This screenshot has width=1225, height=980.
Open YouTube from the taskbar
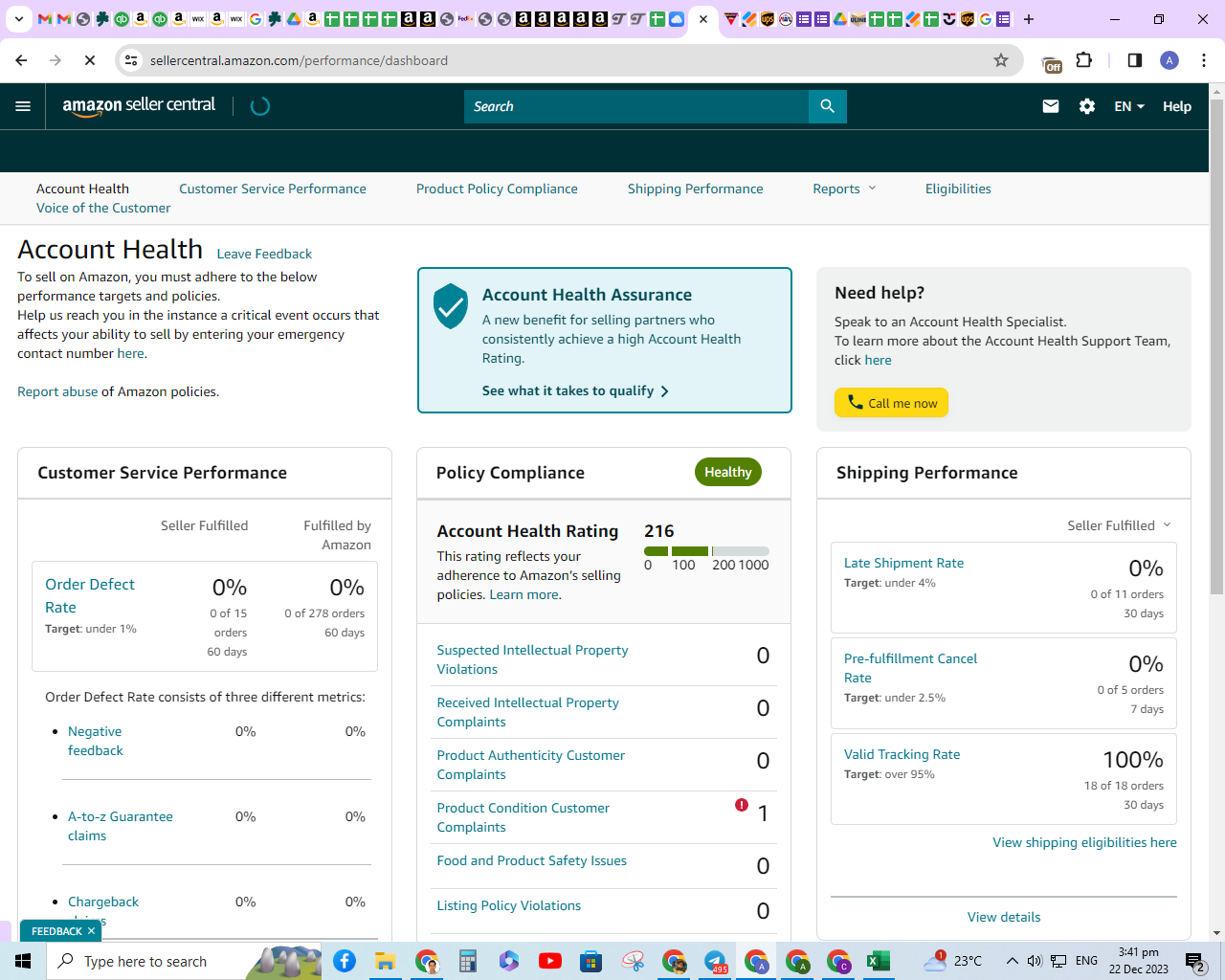[550, 961]
